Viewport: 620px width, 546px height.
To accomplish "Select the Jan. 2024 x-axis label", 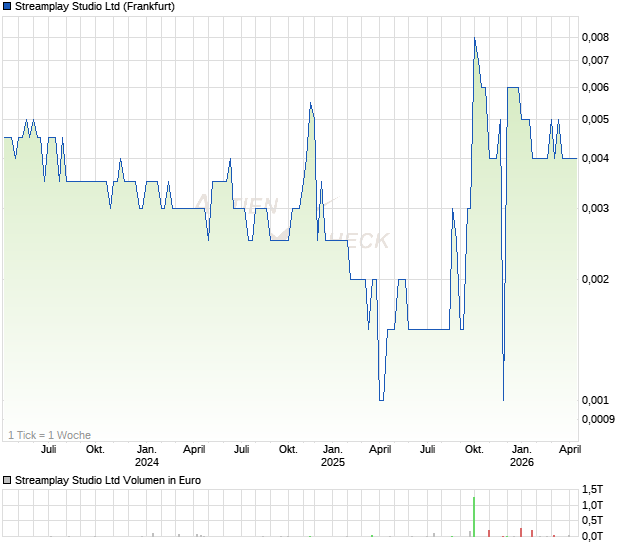I will 147,456.
